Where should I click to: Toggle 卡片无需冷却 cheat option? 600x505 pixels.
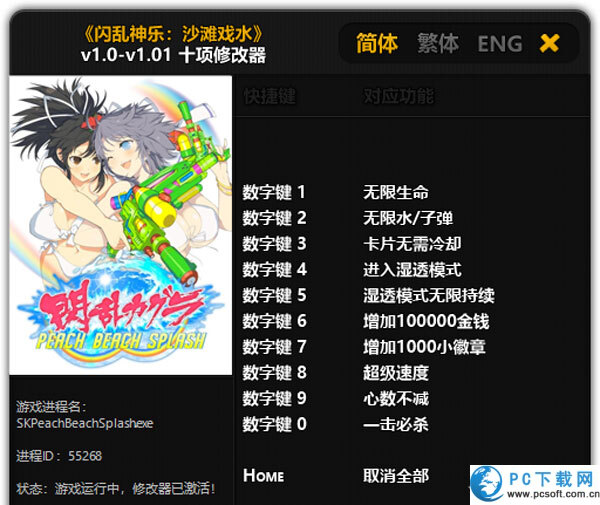click(x=412, y=244)
